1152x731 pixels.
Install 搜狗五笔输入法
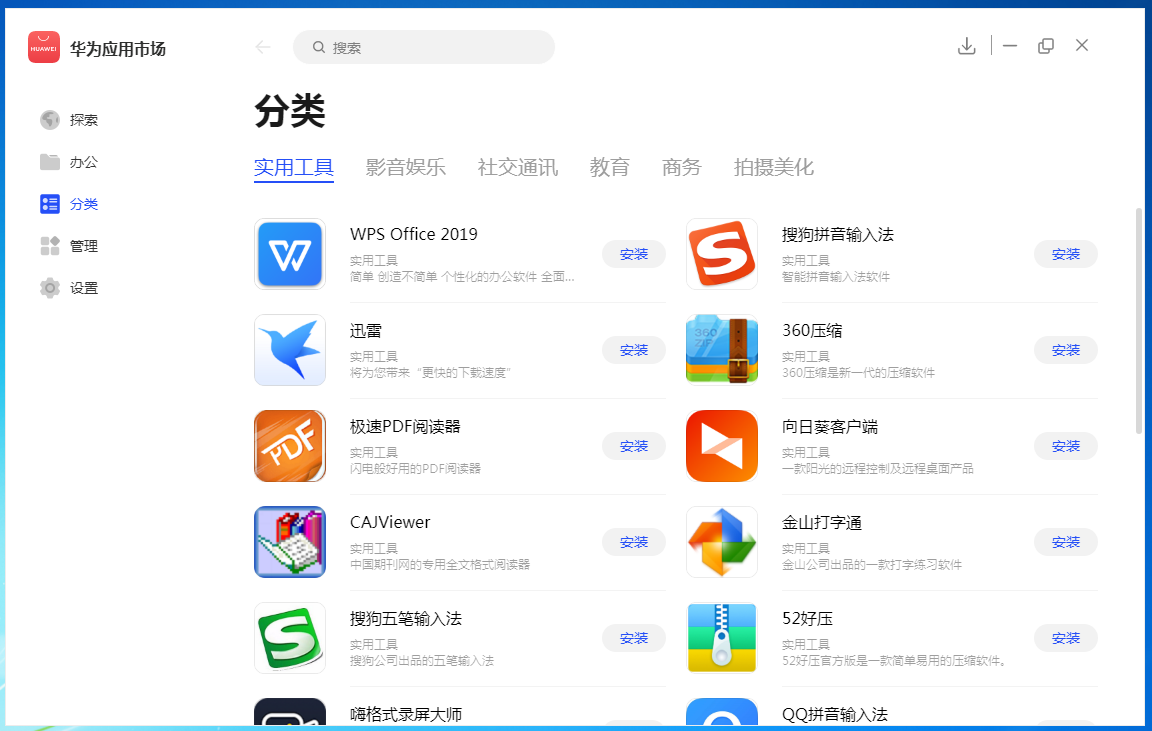(x=634, y=638)
